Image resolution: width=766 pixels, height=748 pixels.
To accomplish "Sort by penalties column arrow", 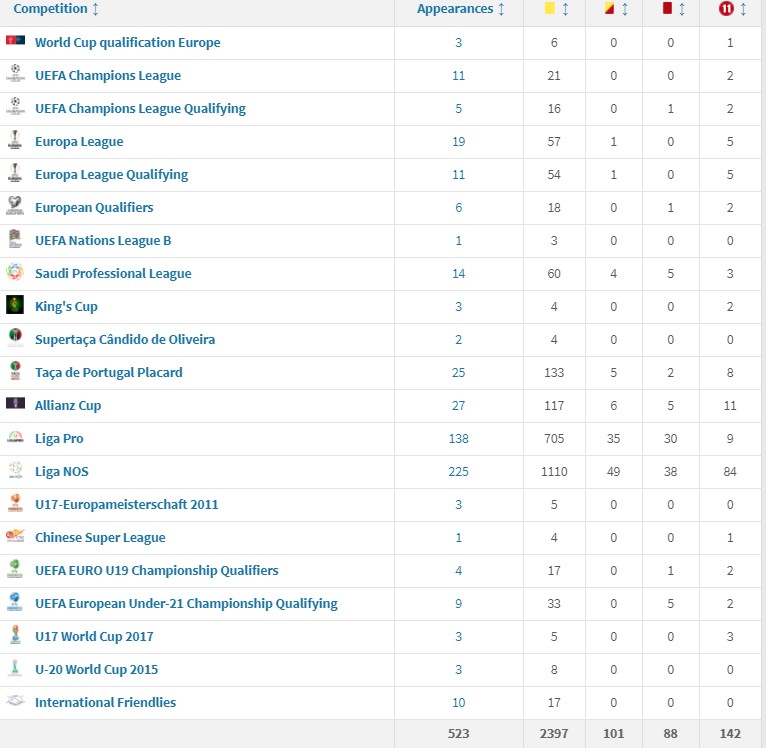I will click(743, 9).
